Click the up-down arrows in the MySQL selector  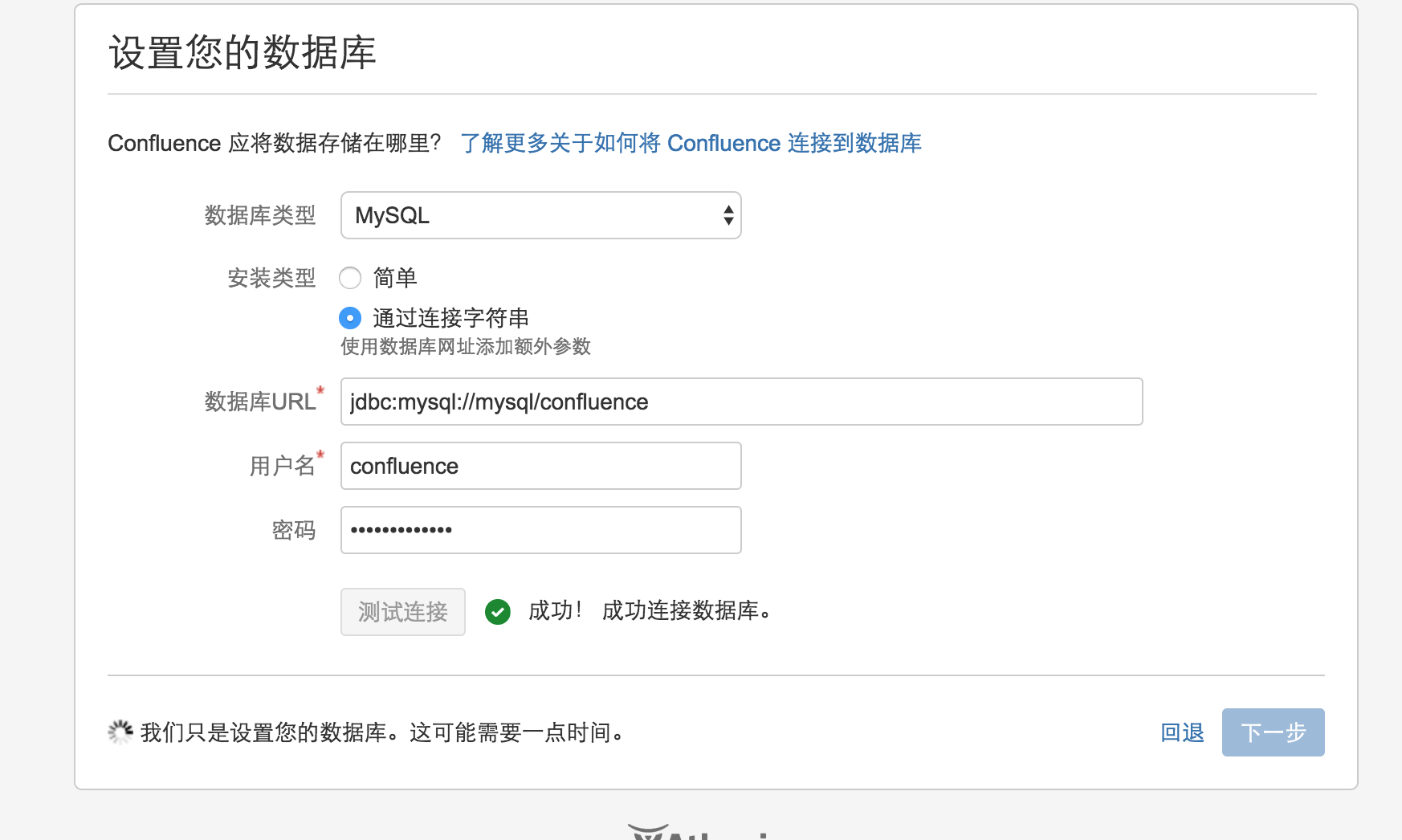click(x=727, y=215)
